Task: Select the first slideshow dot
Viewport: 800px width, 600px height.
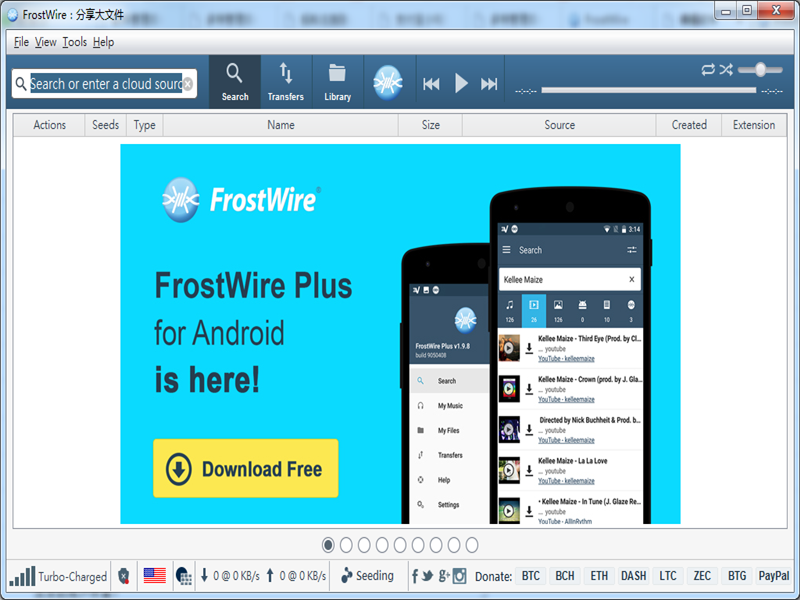Action: [328, 545]
